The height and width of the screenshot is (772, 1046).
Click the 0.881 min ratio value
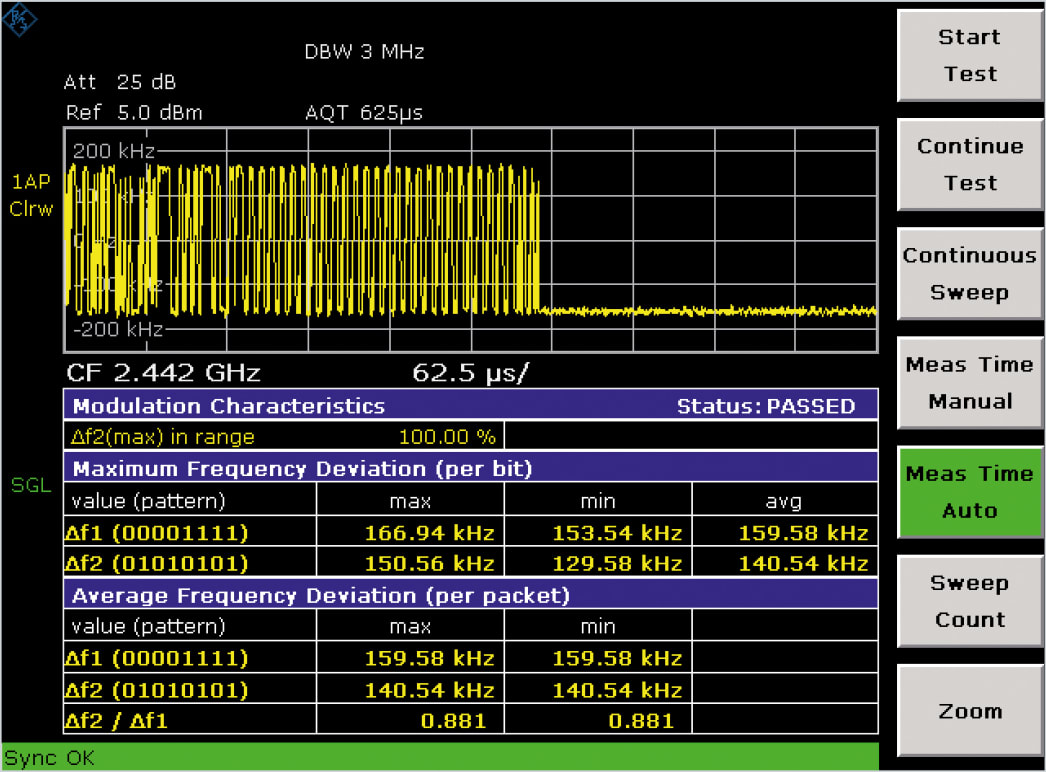(x=641, y=721)
